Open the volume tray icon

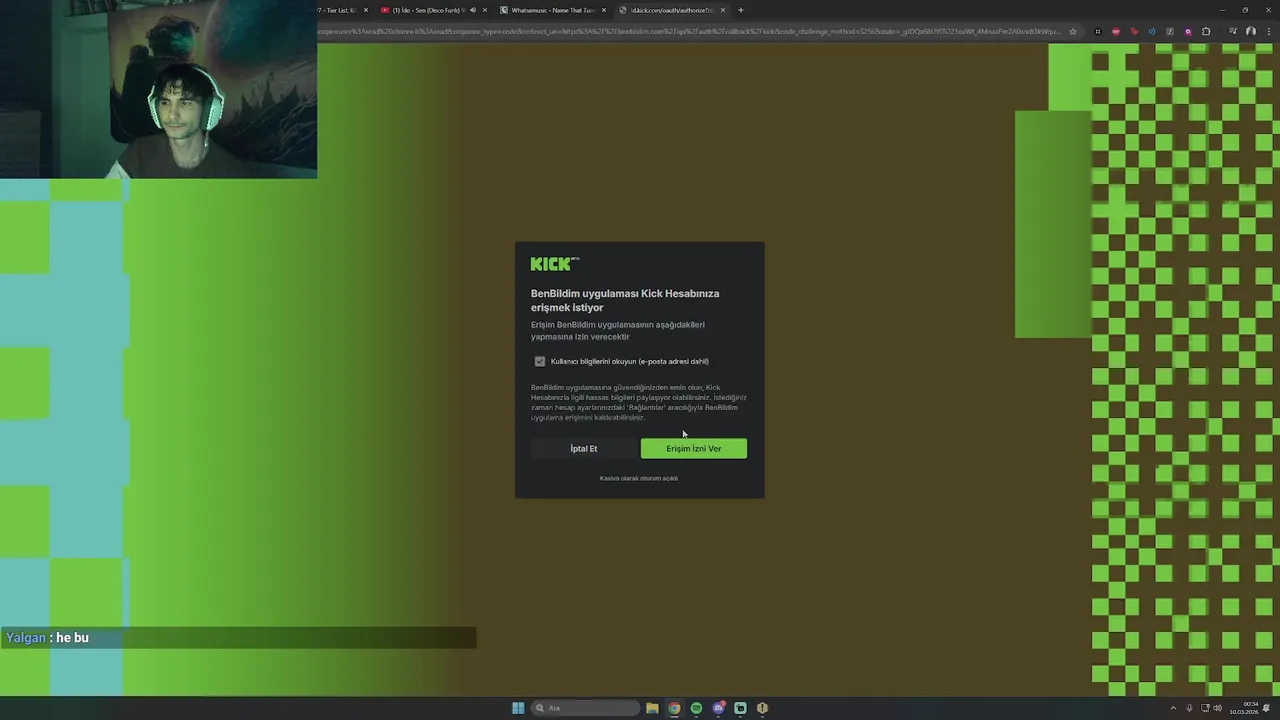point(1217,708)
